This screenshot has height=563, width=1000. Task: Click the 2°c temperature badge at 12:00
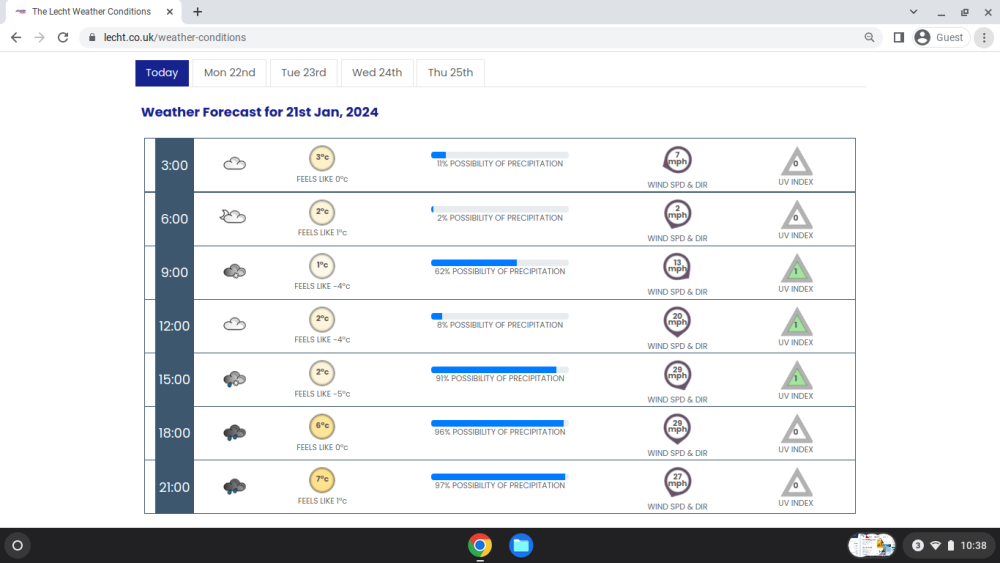coord(322,319)
